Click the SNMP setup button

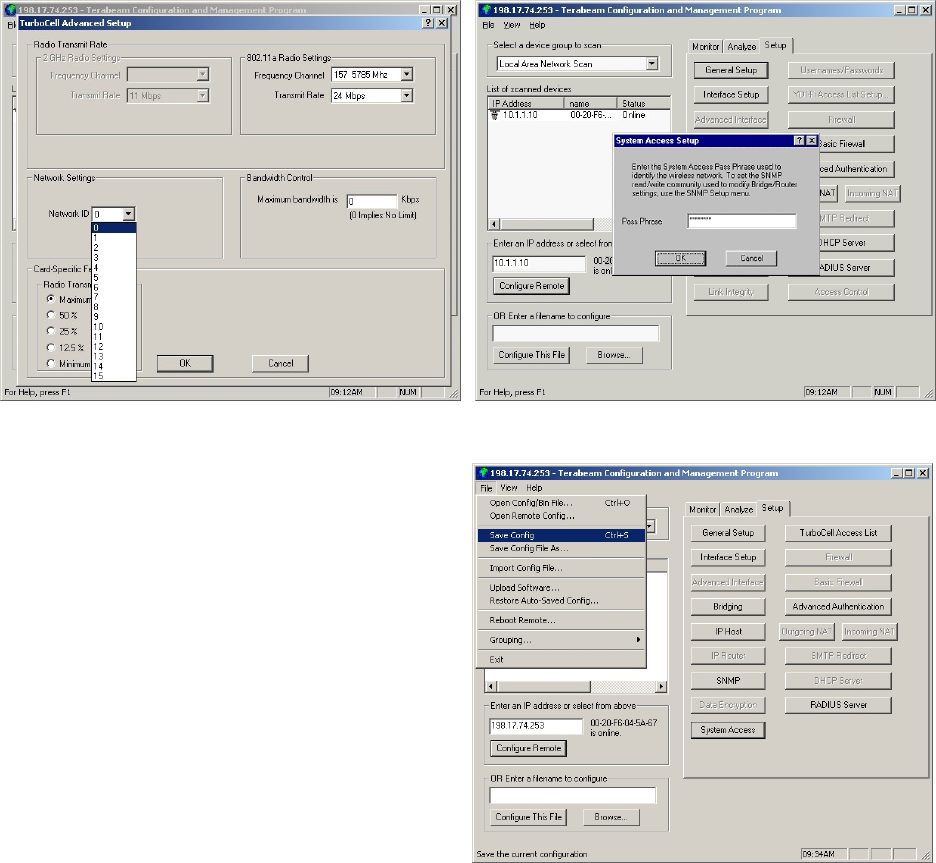click(x=728, y=680)
